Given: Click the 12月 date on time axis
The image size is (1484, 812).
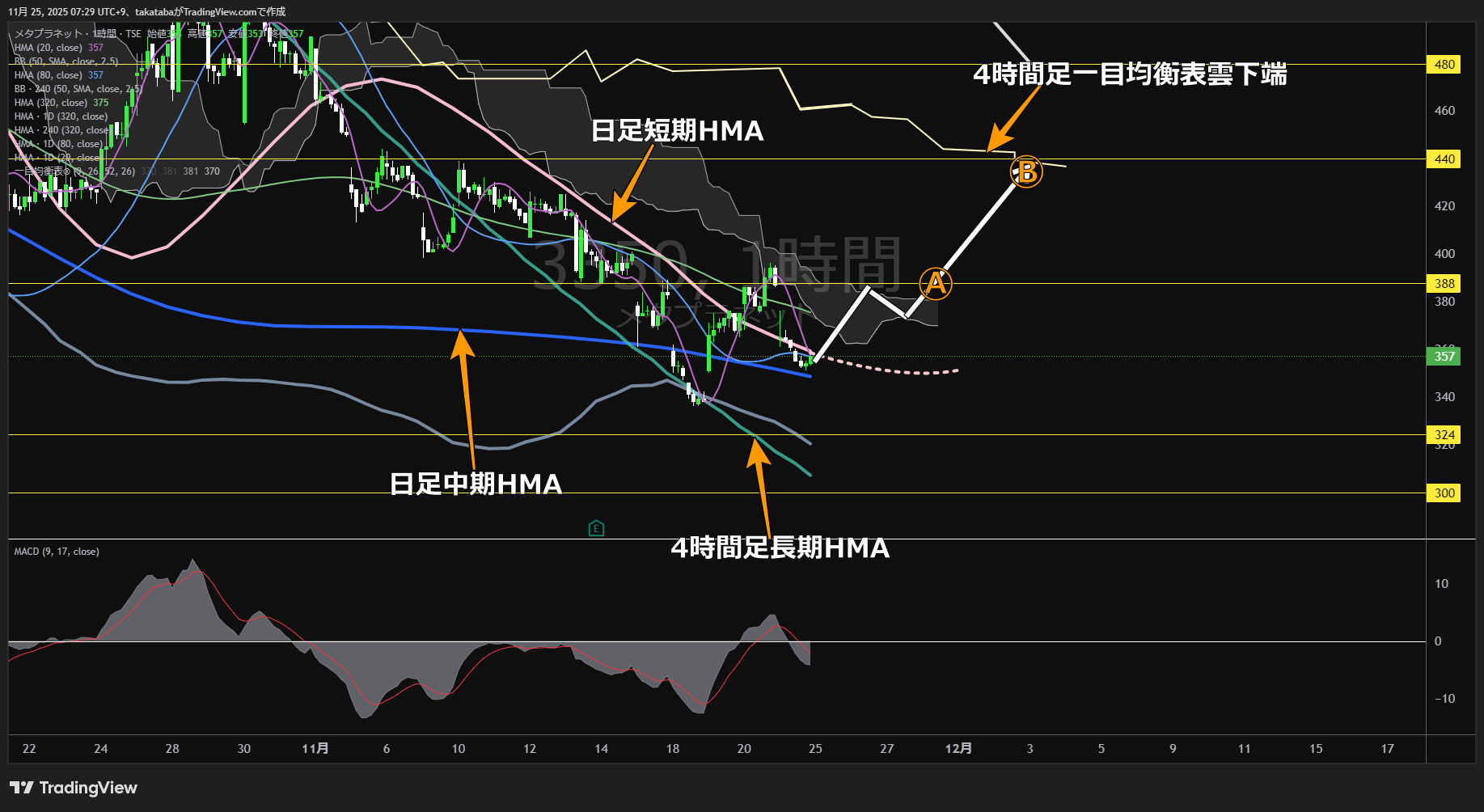Looking at the screenshot, I should 958,749.
